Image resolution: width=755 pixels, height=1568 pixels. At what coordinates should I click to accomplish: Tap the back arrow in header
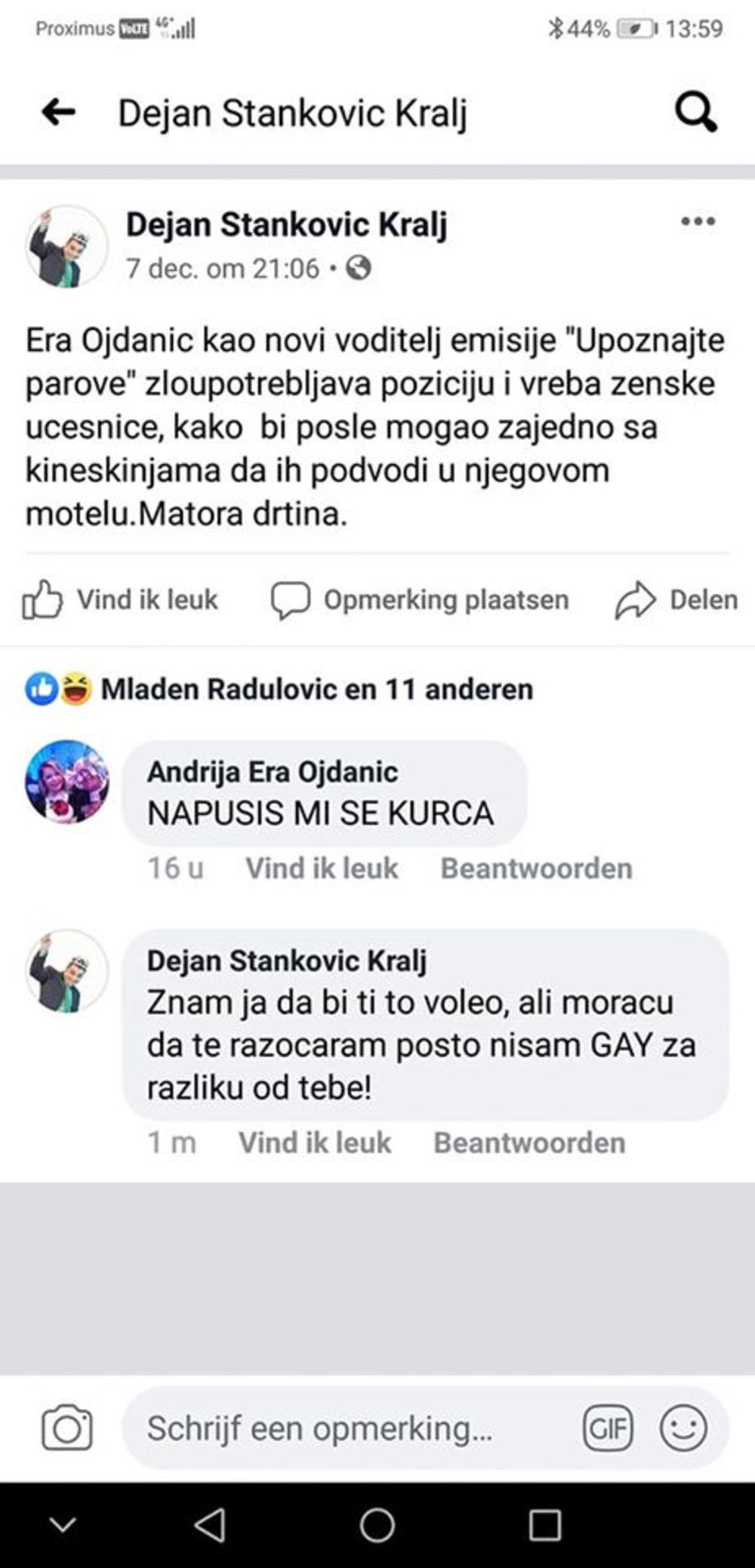click(x=59, y=112)
